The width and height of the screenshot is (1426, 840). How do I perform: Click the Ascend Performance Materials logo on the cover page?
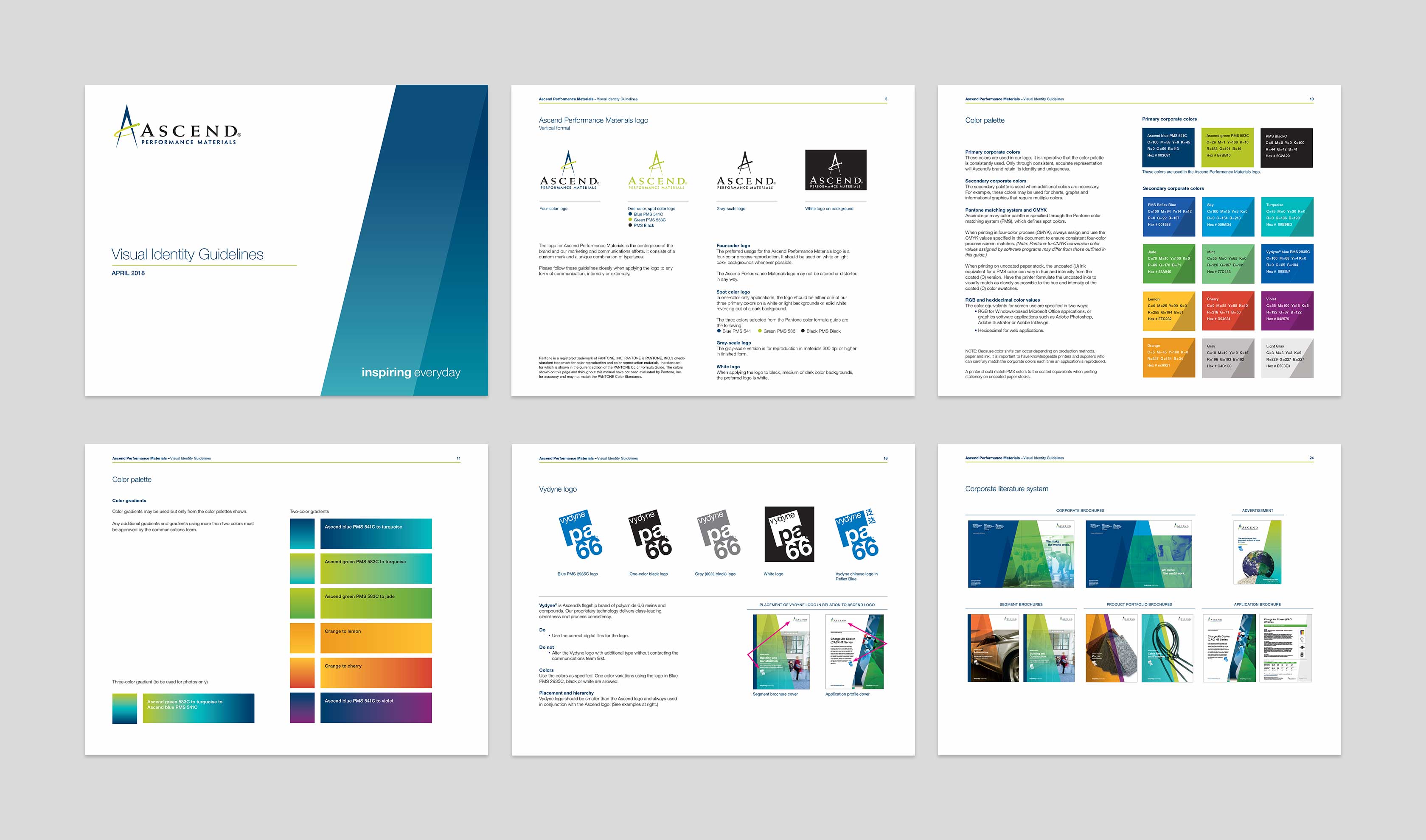coord(178,126)
